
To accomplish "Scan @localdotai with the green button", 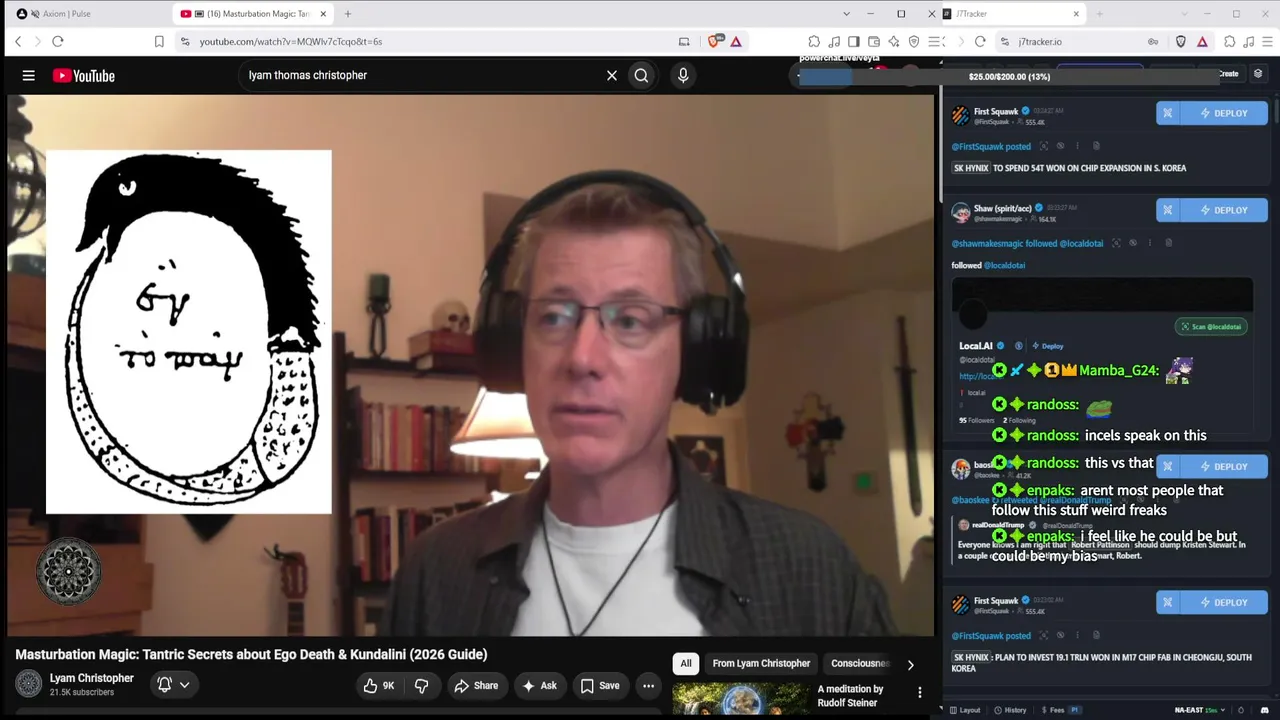I will (x=1211, y=327).
